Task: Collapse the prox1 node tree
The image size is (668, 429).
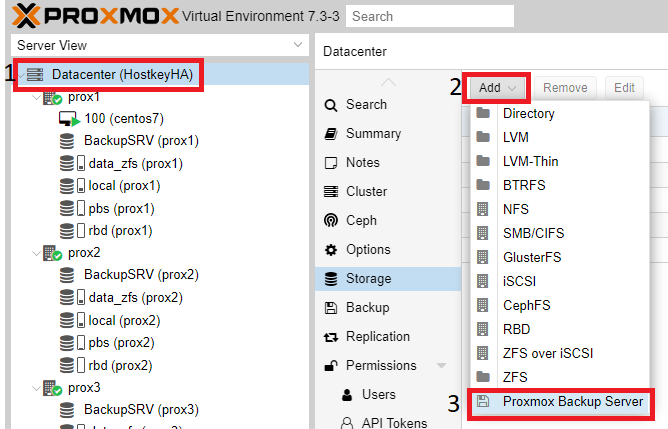Action: pos(36,98)
